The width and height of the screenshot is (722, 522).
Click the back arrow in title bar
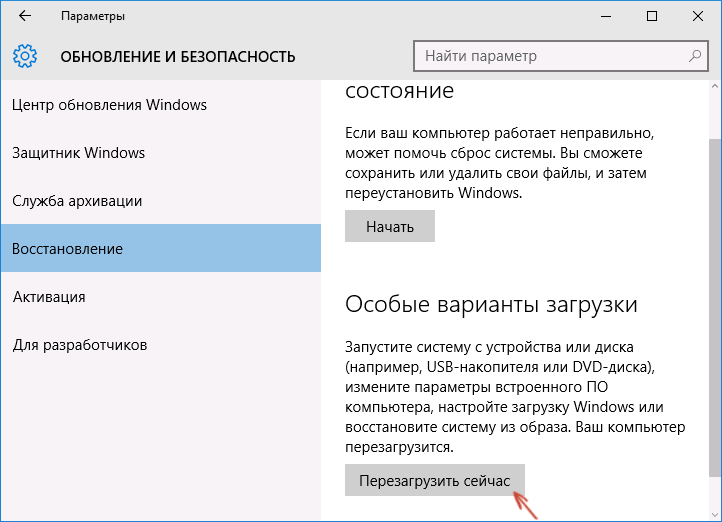(25, 16)
